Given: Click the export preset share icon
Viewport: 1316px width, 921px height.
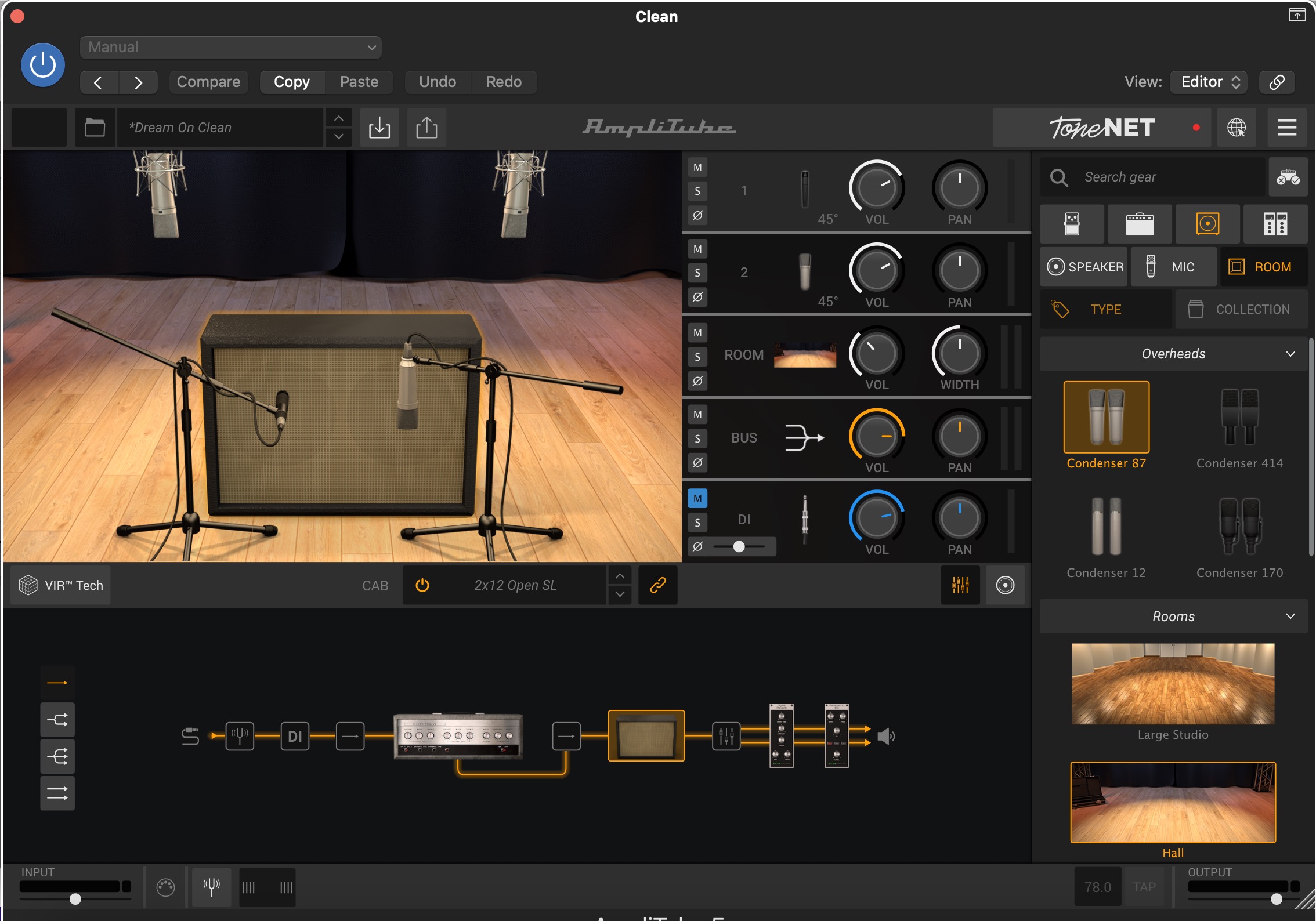Looking at the screenshot, I should [x=426, y=127].
